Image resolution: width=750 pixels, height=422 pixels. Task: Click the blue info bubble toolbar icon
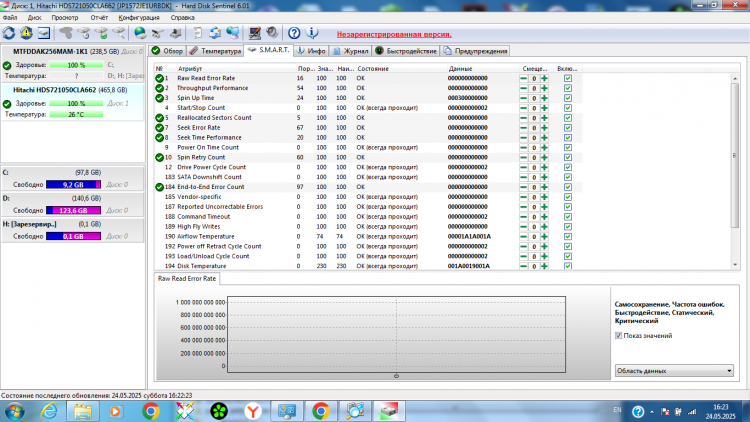[312, 33]
